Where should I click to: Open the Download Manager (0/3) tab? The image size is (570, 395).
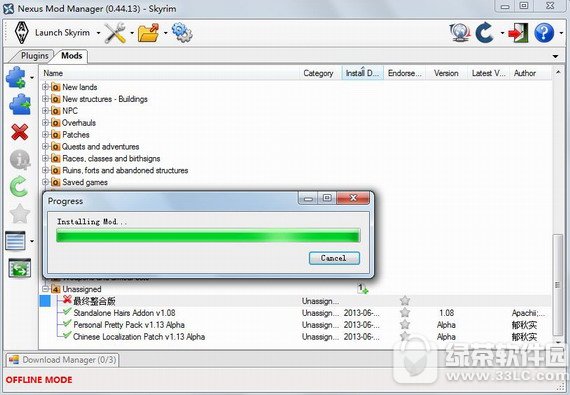(x=63, y=360)
